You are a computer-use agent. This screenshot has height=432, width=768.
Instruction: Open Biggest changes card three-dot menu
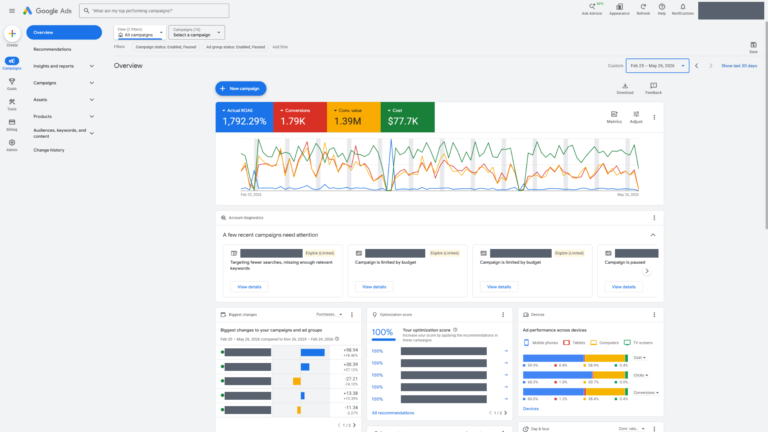[352, 315]
